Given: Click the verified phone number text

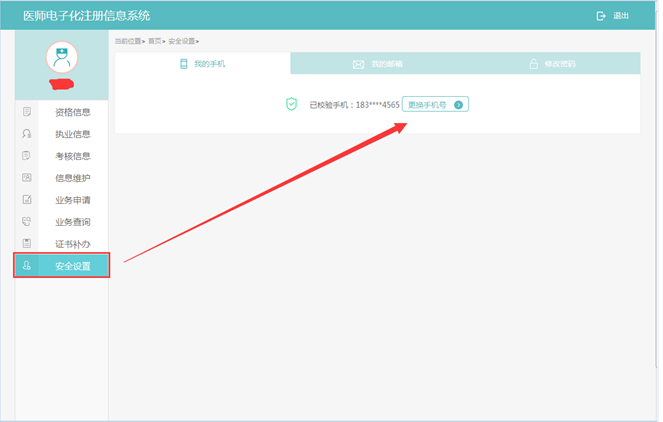Looking at the screenshot, I should tap(355, 105).
